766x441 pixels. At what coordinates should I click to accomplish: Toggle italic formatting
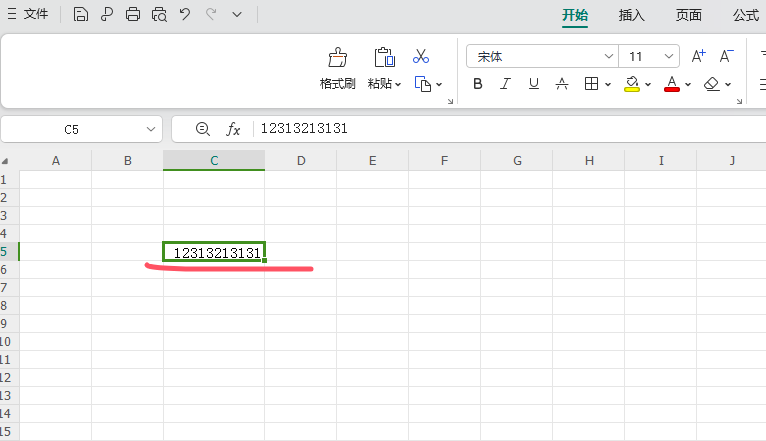point(506,84)
